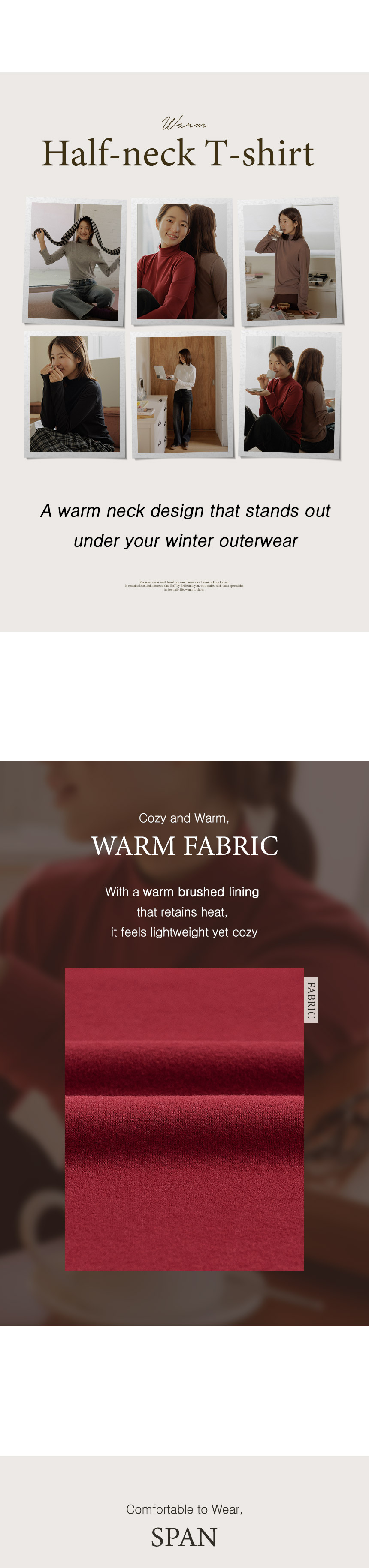Image resolution: width=369 pixels, height=1568 pixels.
Task: Click the WARM FABRIC heading
Action: [184, 846]
